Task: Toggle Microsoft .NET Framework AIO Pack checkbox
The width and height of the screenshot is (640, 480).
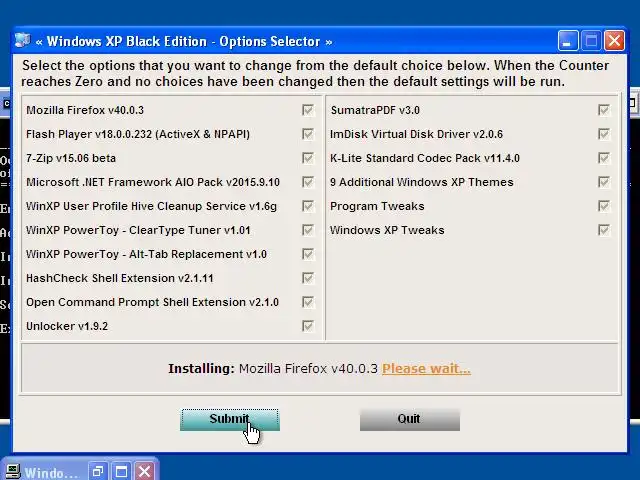Action: tap(308, 182)
